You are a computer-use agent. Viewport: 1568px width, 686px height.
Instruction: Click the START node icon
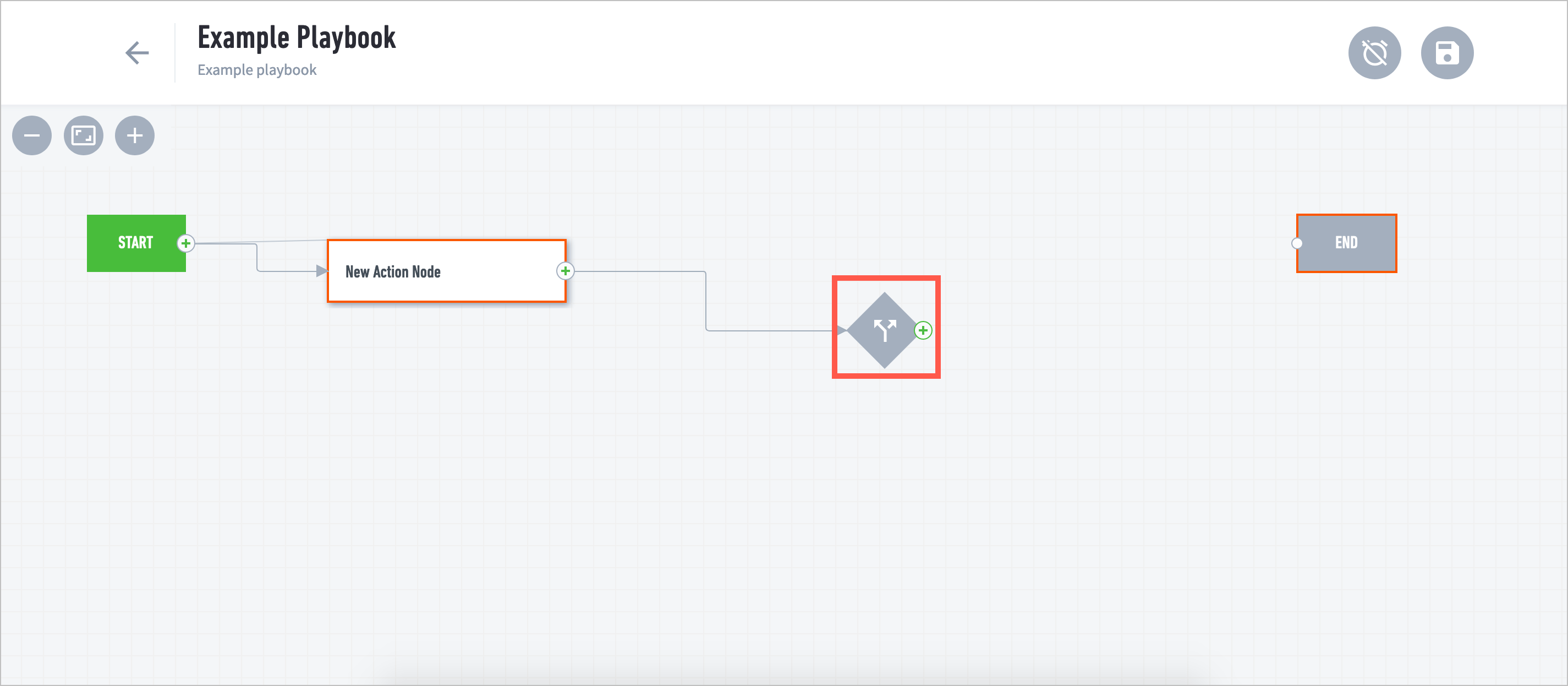point(137,243)
